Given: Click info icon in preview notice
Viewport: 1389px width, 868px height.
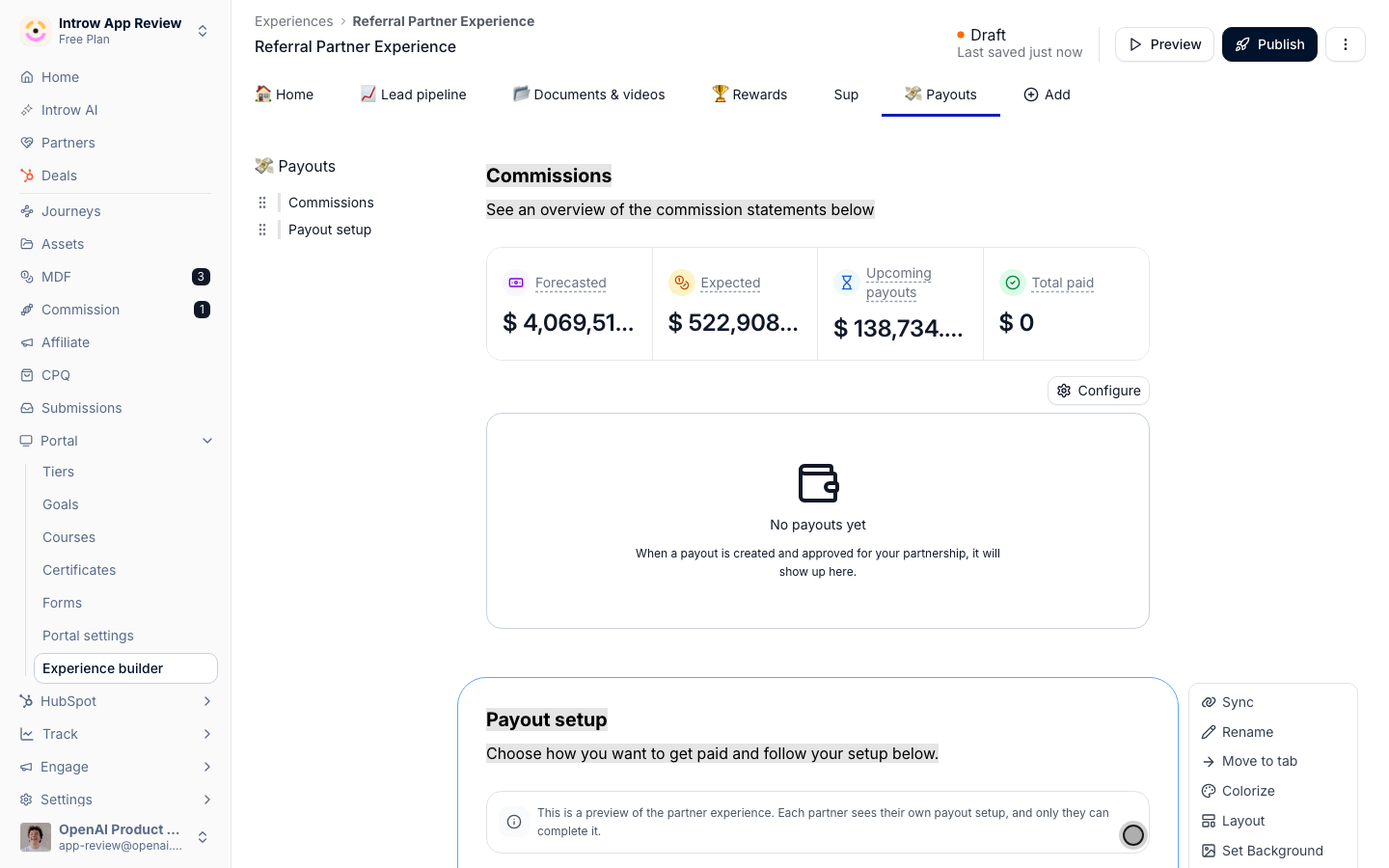Looking at the screenshot, I should click(514, 822).
